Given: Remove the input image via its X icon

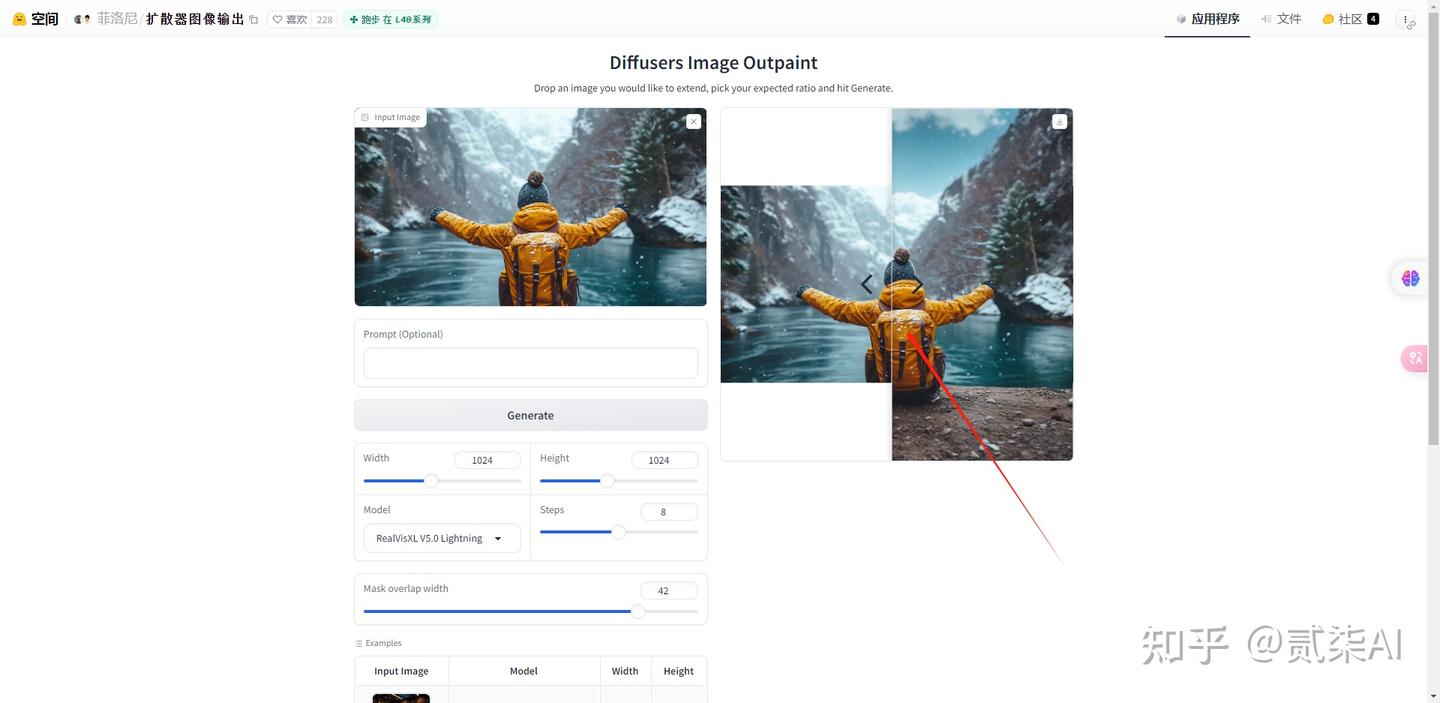Looking at the screenshot, I should pos(693,121).
